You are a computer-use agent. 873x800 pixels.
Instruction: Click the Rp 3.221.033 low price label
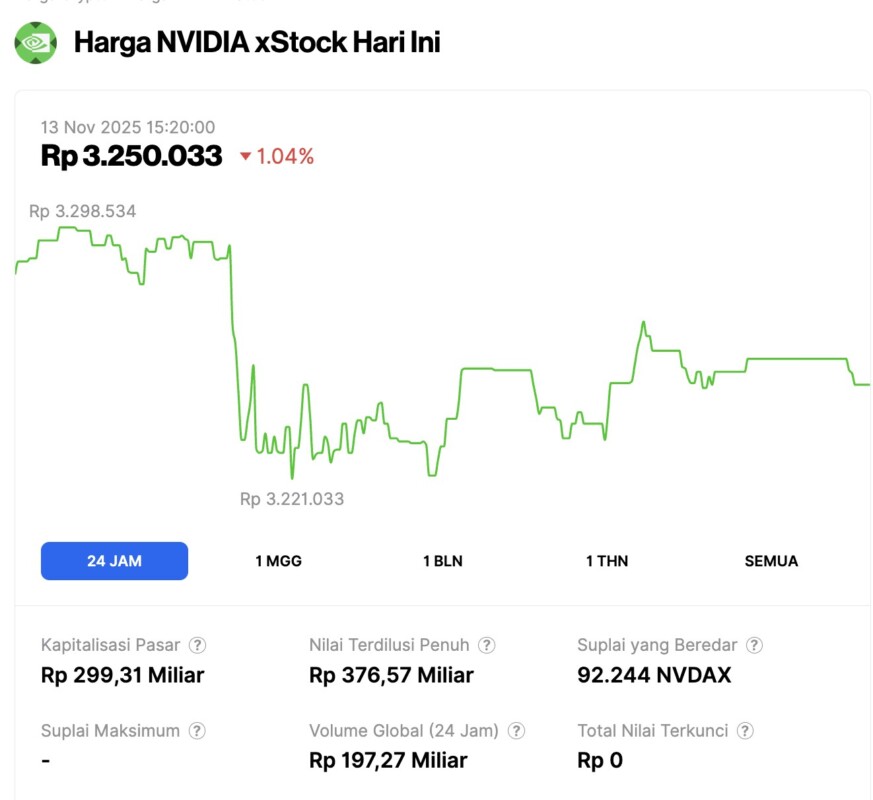coord(292,498)
